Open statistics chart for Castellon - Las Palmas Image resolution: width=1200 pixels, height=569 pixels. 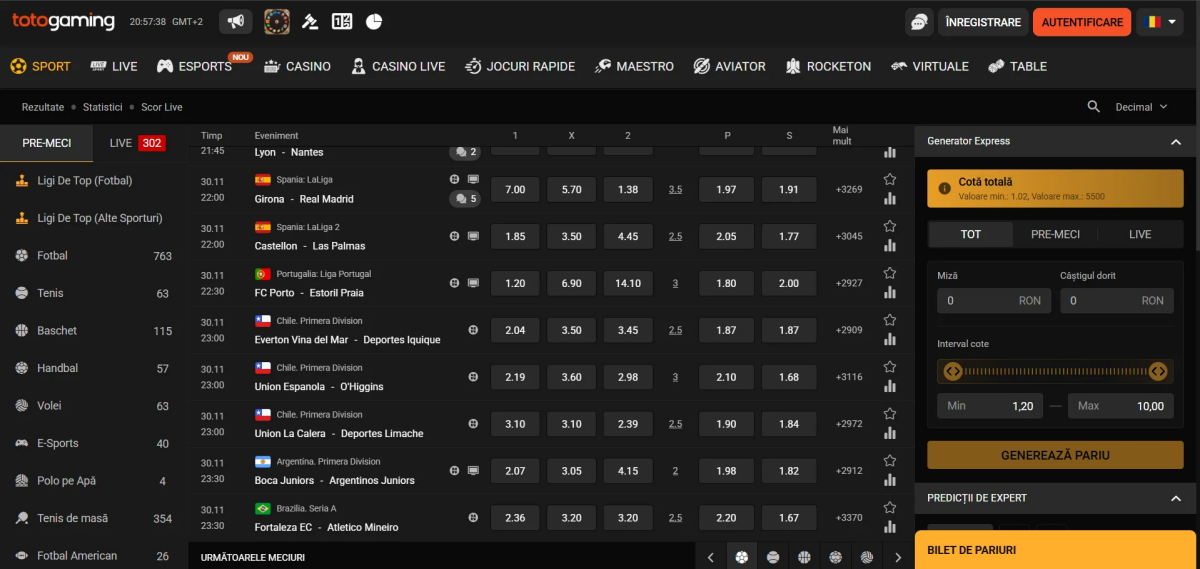(889, 246)
